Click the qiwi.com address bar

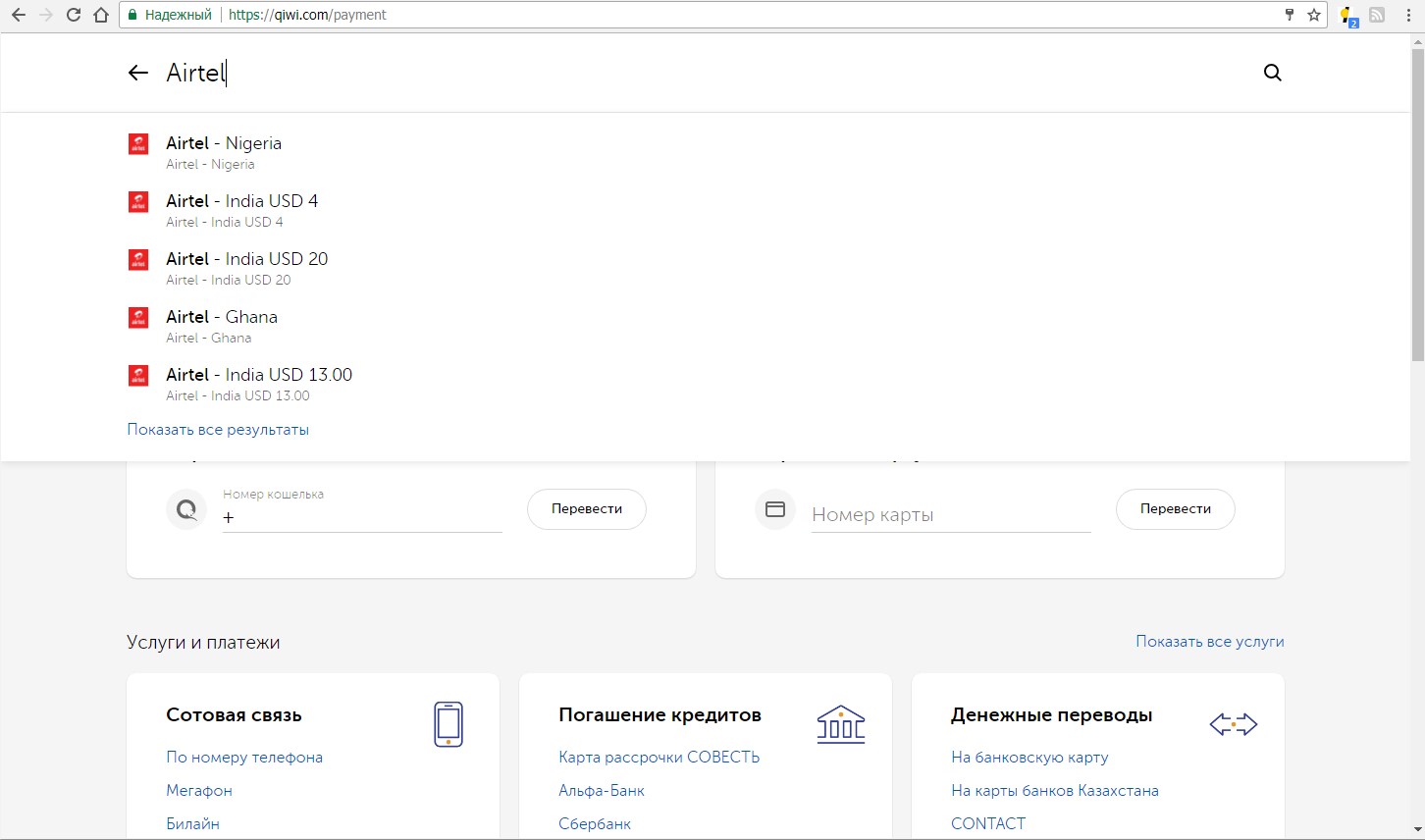687,15
